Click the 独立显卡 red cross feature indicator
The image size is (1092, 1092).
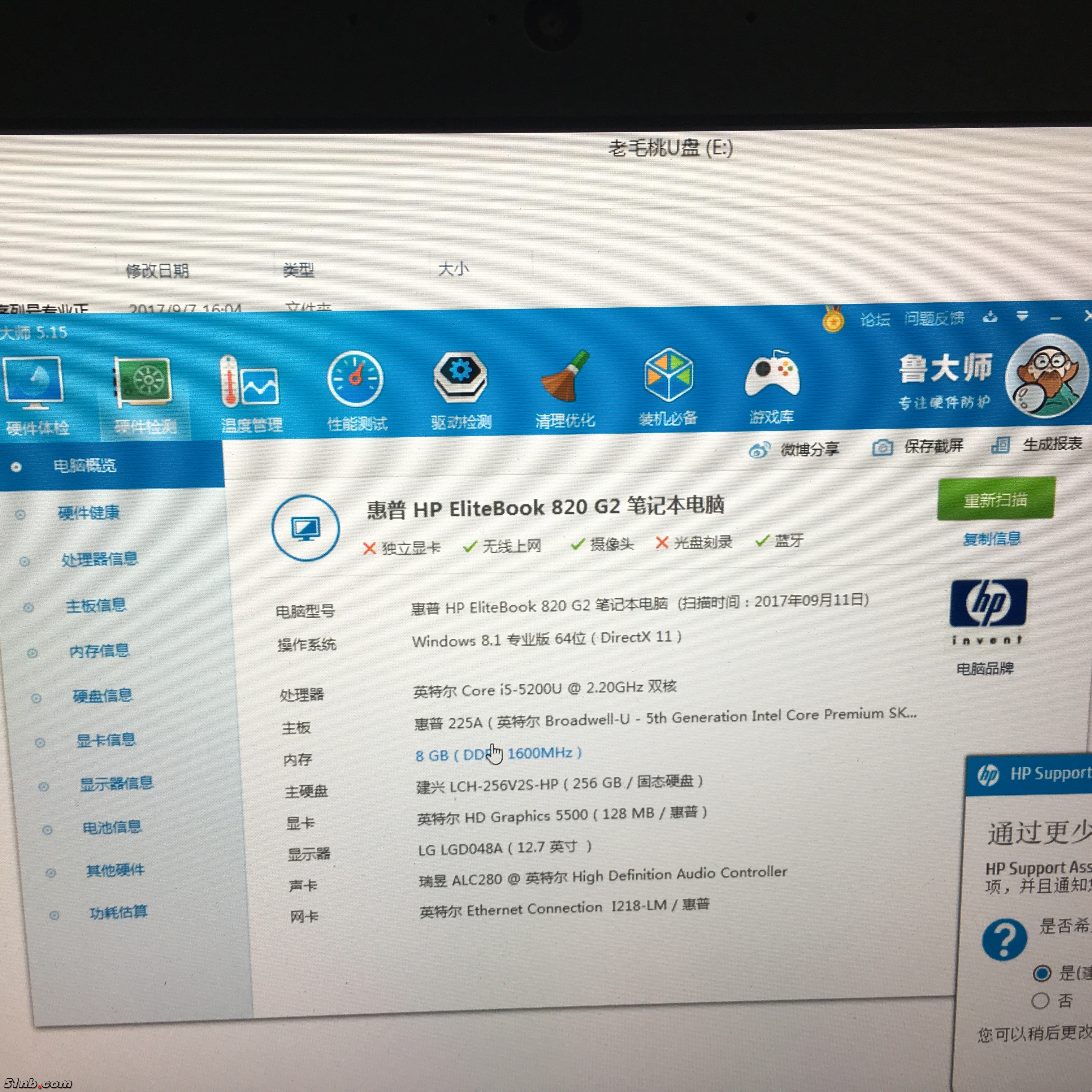[x=401, y=548]
